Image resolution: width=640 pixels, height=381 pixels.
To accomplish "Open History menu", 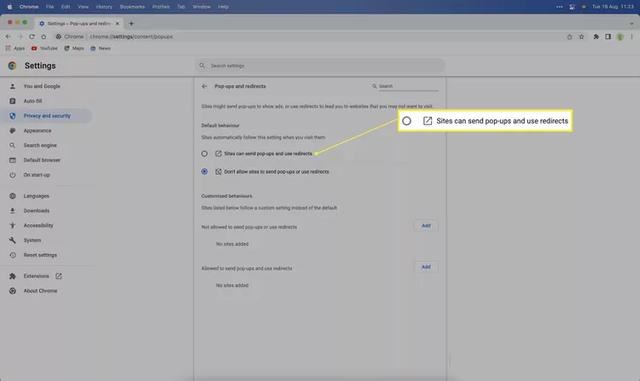I will pyautogui.click(x=104, y=7).
